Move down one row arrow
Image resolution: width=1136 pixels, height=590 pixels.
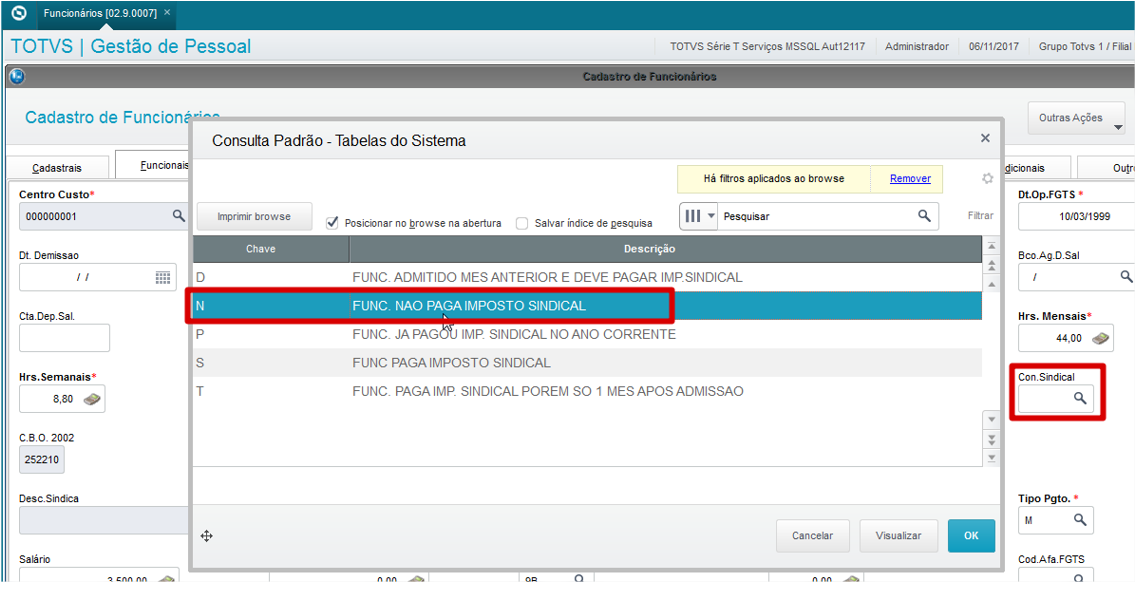pos(992,420)
